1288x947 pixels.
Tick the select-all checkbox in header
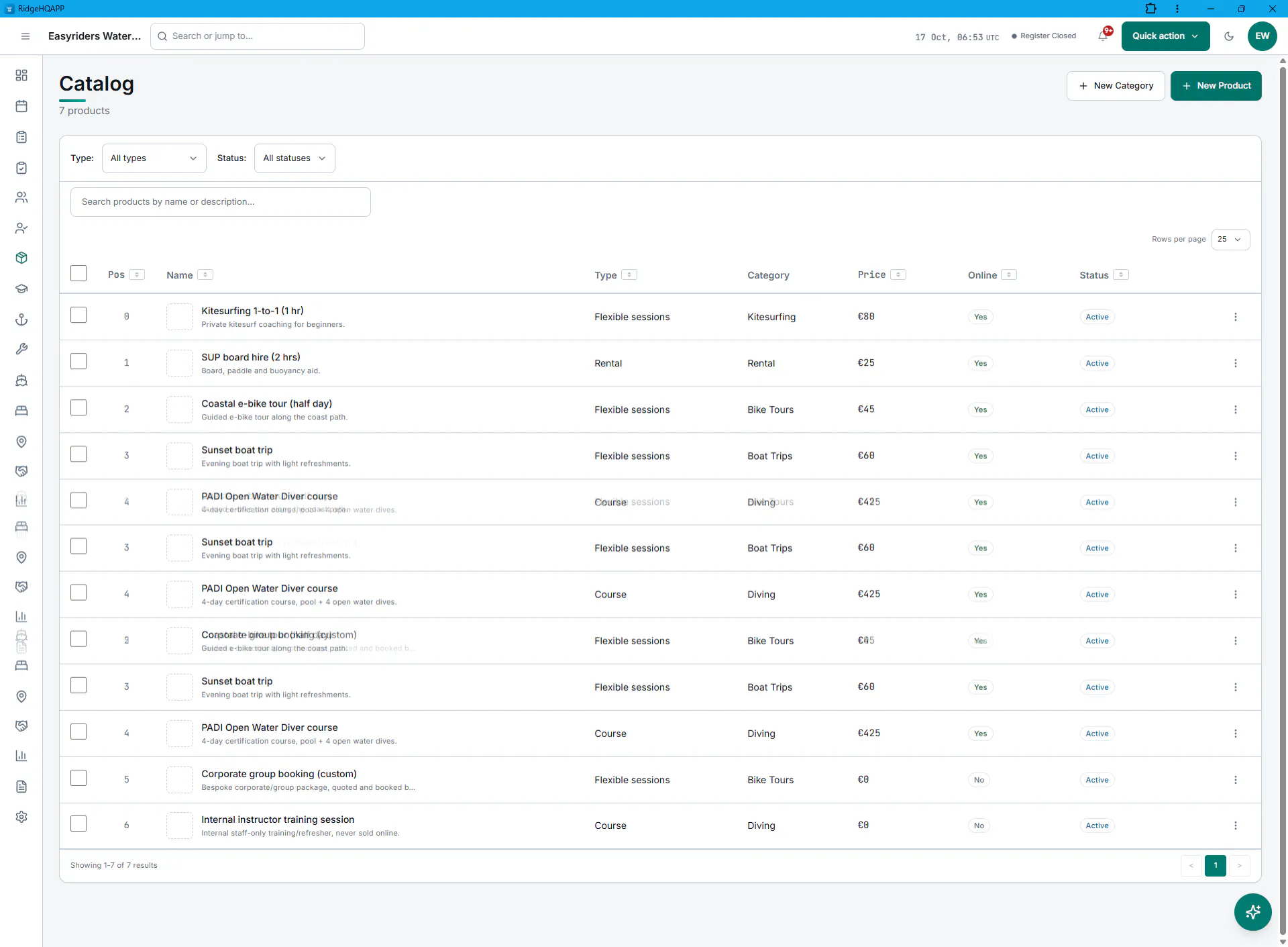click(78, 273)
